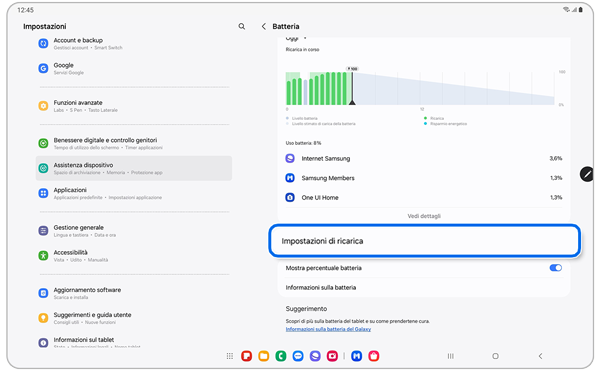Image resolution: width=600 pixels, height=371 pixels.
Task: Open Informazioni sul tablet icon
Action: click(x=43, y=343)
